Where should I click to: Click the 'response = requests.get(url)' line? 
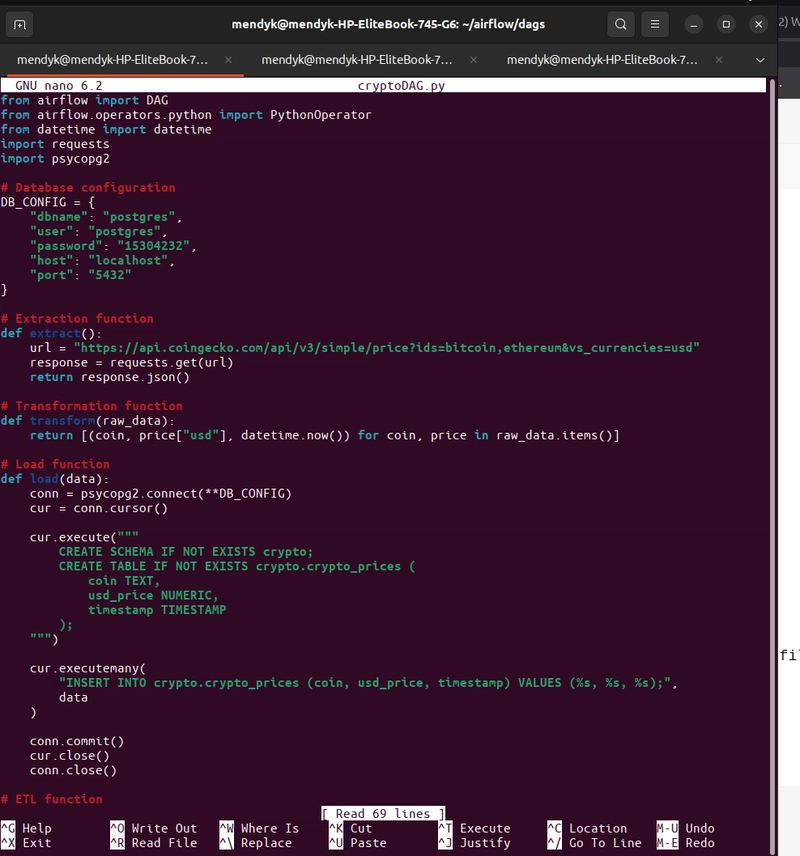click(132, 362)
